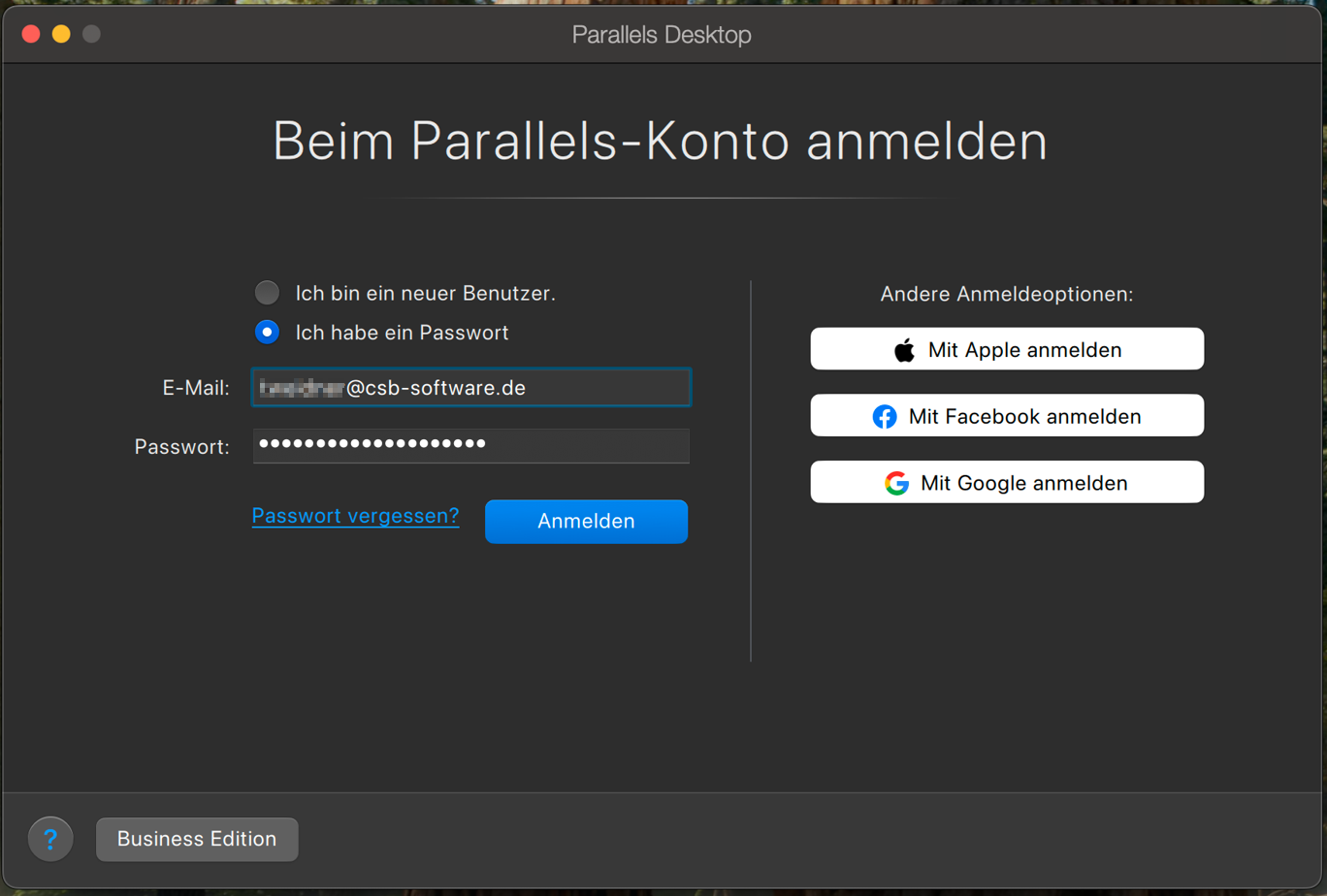1327x896 pixels.
Task: Click the 'E-Mail:' field label
Action: click(196, 389)
